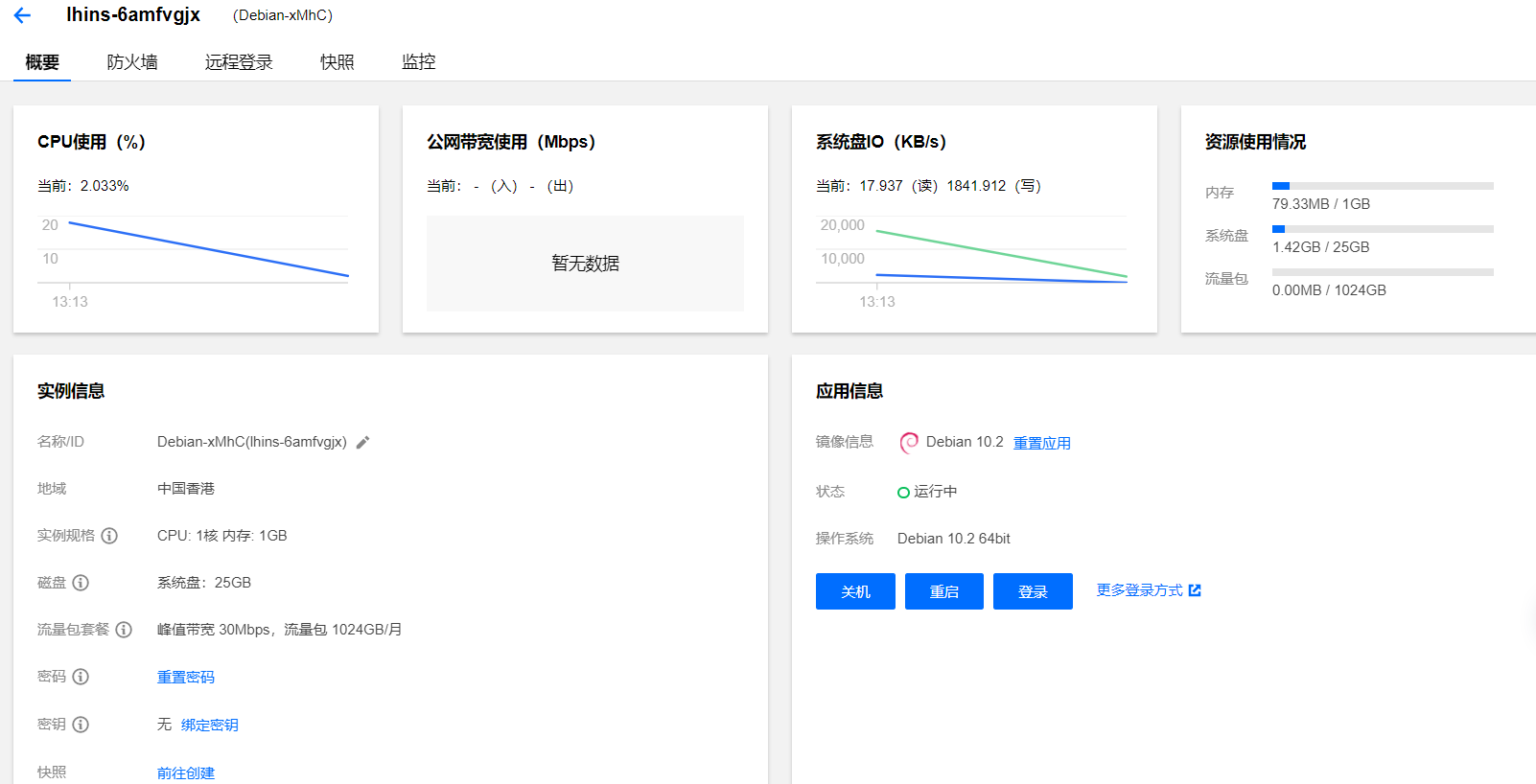
Task: Click the Debian swirl logo icon
Action: (909, 443)
